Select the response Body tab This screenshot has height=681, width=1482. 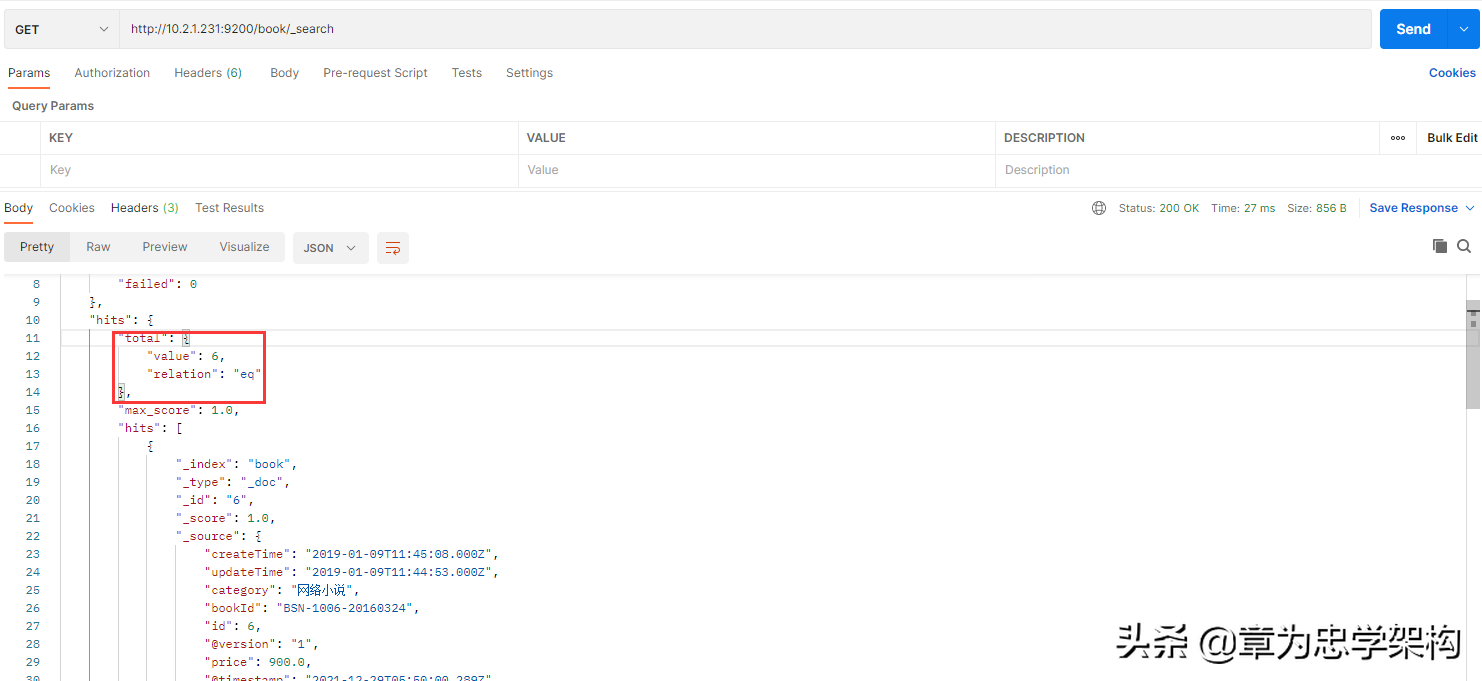coord(19,208)
